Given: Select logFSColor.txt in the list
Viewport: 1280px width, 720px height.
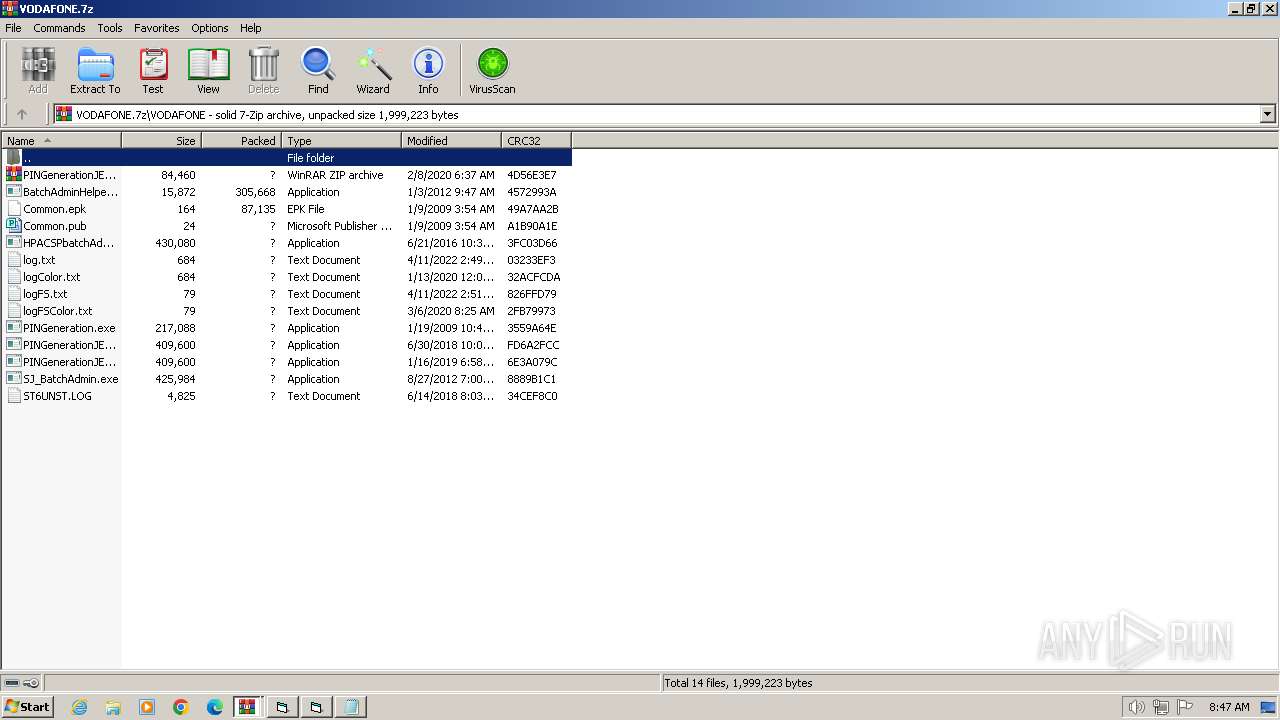Looking at the screenshot, I should [287, 311].
